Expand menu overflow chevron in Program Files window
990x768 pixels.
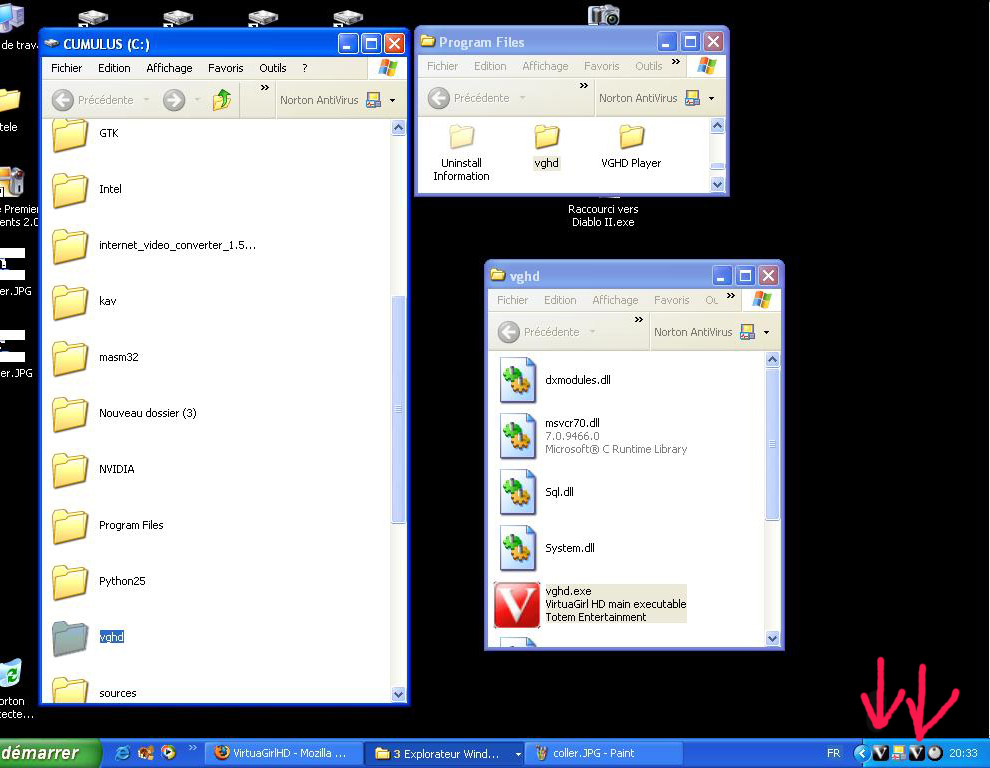(x=676, y=62)
